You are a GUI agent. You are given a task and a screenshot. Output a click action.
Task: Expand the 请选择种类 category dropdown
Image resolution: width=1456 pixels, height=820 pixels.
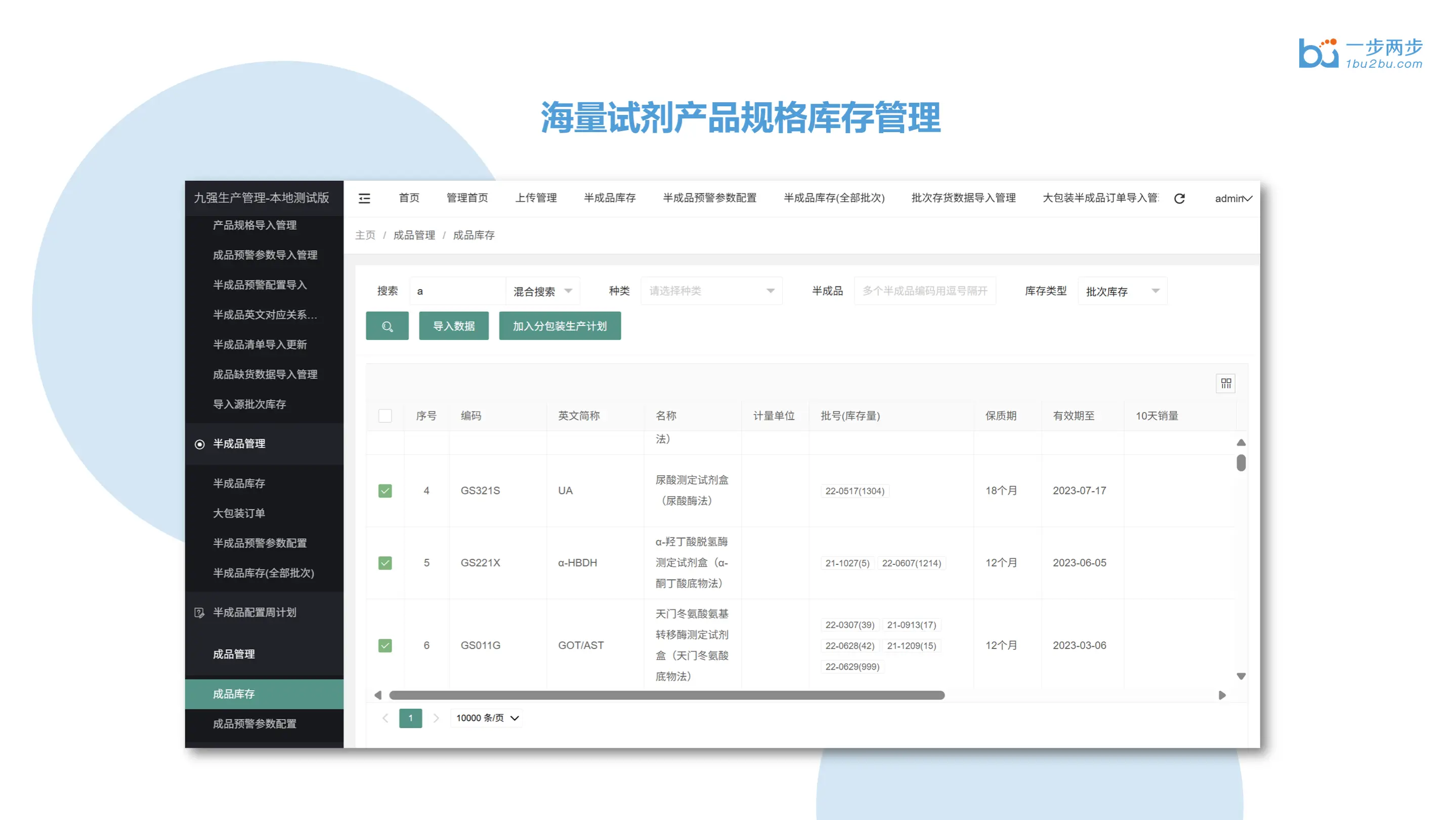pos(711,291)
